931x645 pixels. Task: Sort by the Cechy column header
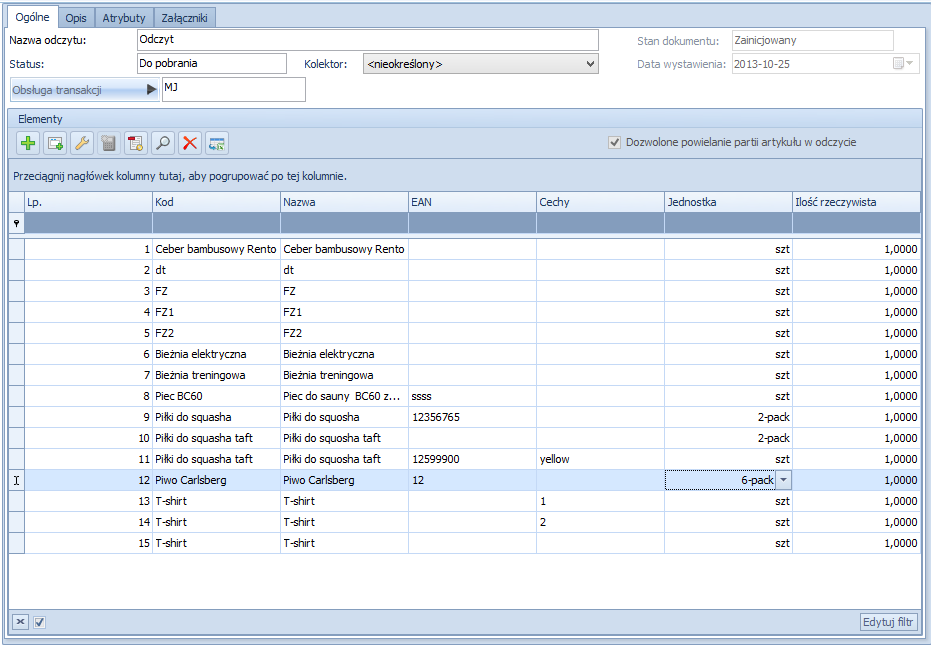tap(600, 202)
